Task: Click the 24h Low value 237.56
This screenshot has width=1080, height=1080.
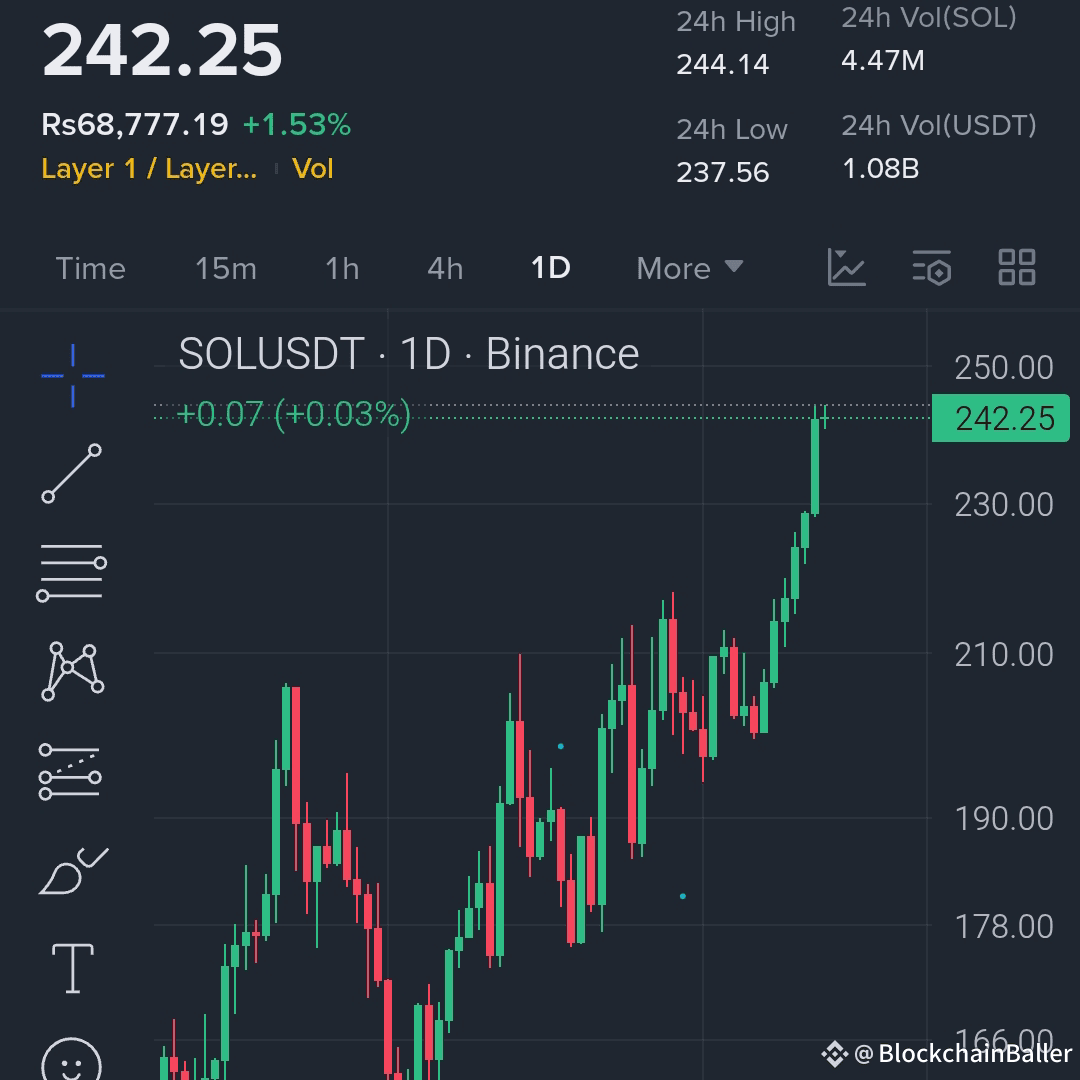Action: (723, 172)
